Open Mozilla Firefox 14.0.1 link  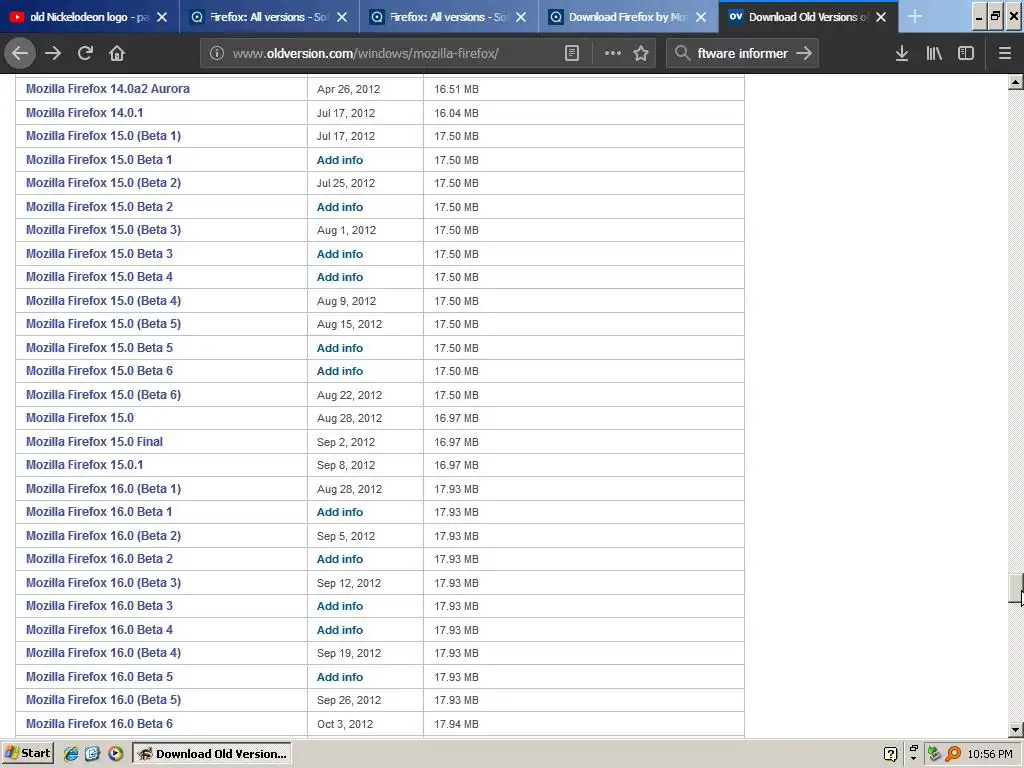pos(84,112)
